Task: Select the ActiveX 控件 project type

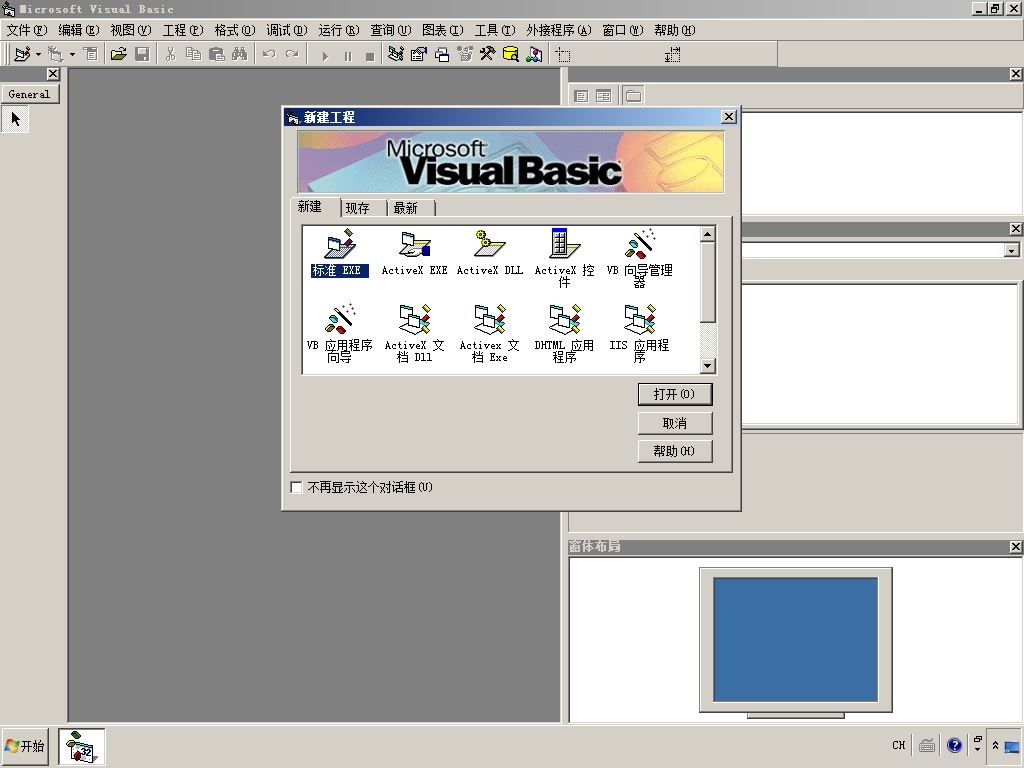Action: tap(564, 245)
